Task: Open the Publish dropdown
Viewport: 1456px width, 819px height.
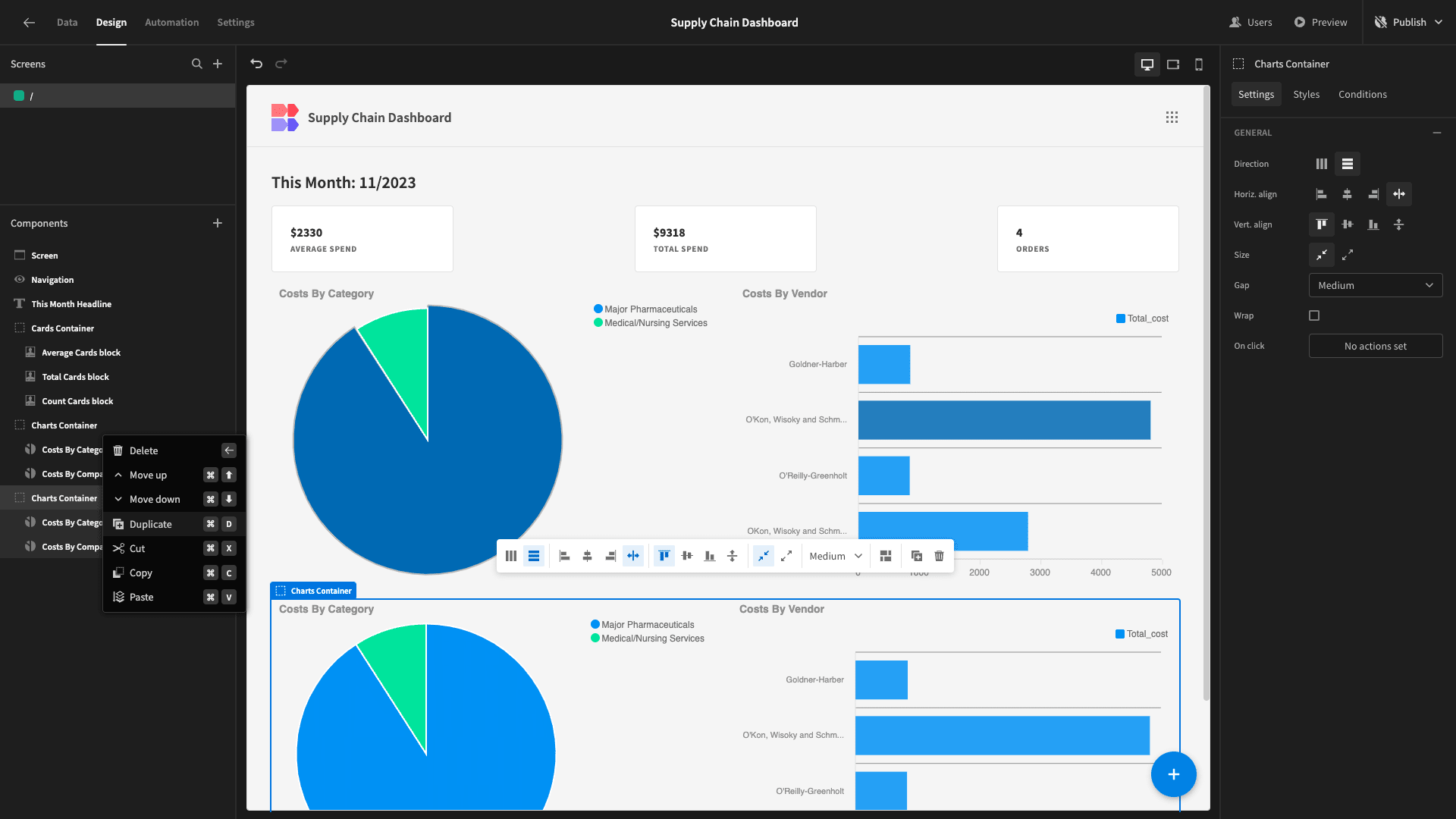Action: click(1409, 23)
